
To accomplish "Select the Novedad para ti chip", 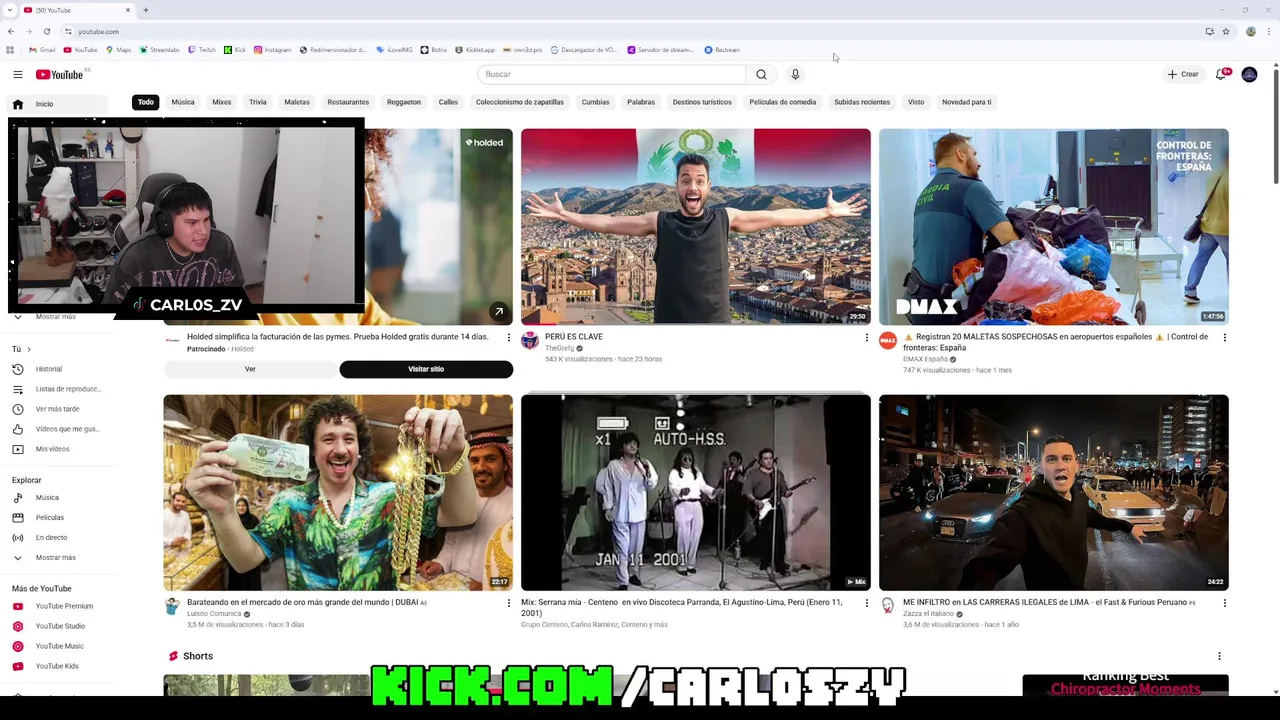I will (966, 102).
